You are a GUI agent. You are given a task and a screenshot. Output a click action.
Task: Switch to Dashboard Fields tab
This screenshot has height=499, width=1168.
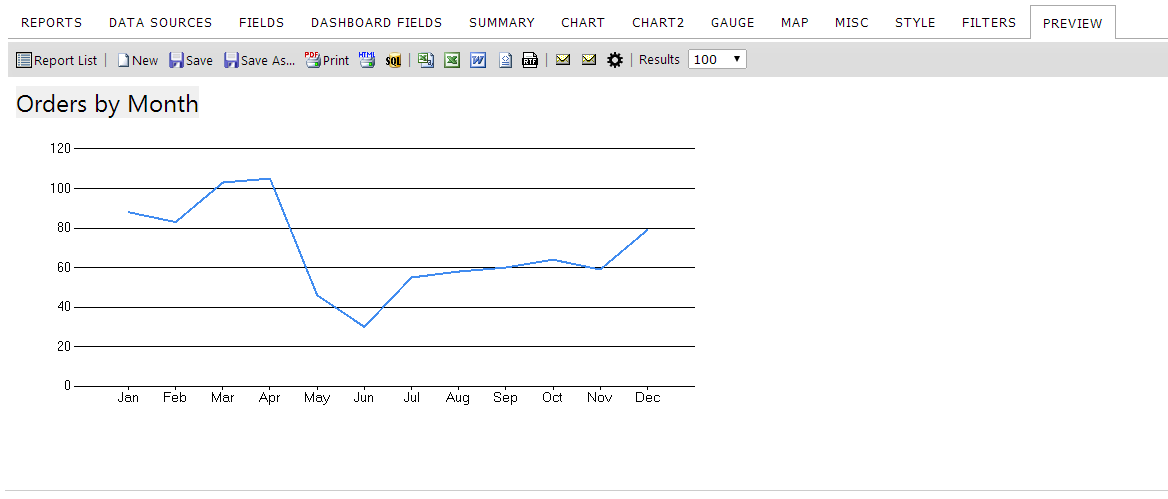point(376,23)
